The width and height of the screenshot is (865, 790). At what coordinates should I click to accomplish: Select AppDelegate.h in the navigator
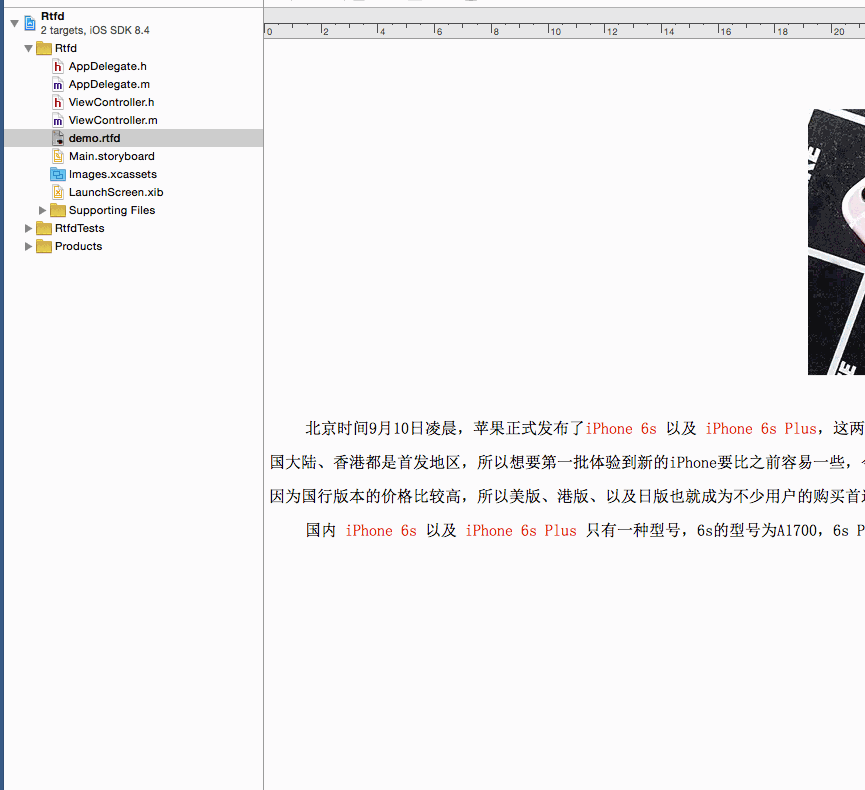[x=108, y=66]
